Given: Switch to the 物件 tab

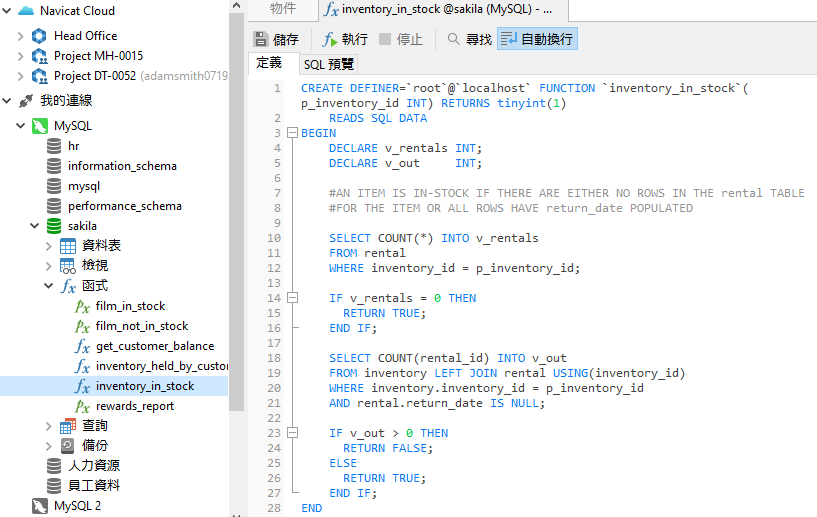Looking at the screenshot, I should point(283,9).
